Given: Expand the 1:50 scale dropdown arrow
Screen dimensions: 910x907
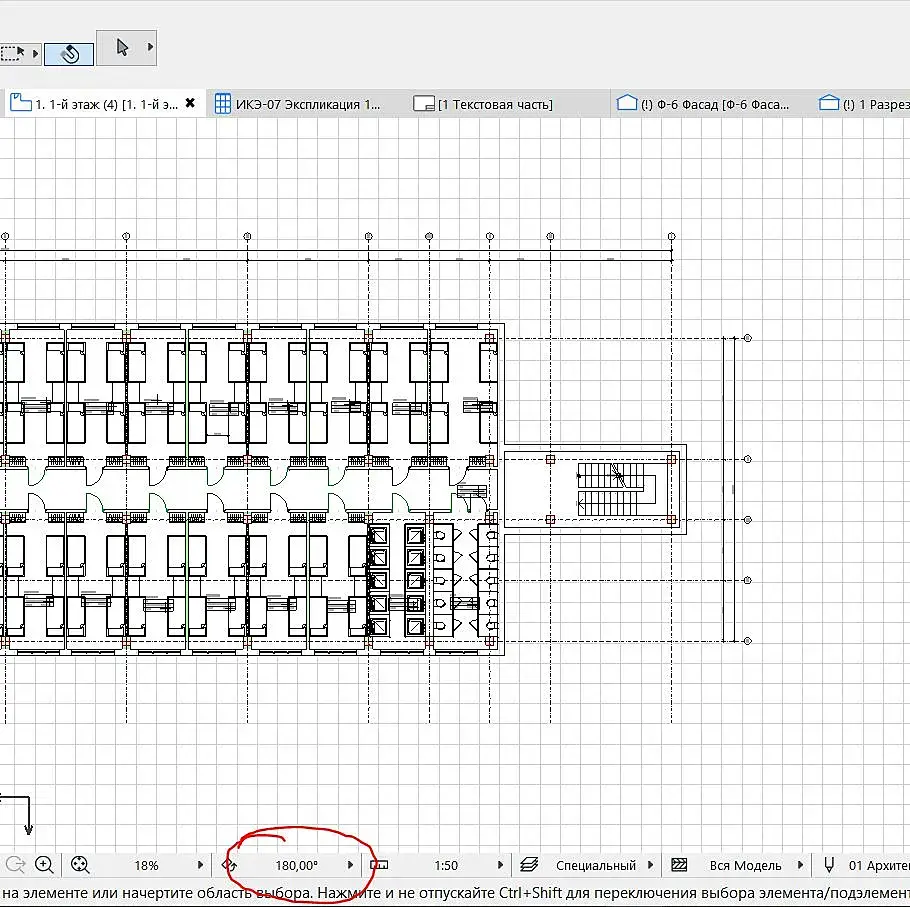Looking at the screenshot, I should (500, 865).
